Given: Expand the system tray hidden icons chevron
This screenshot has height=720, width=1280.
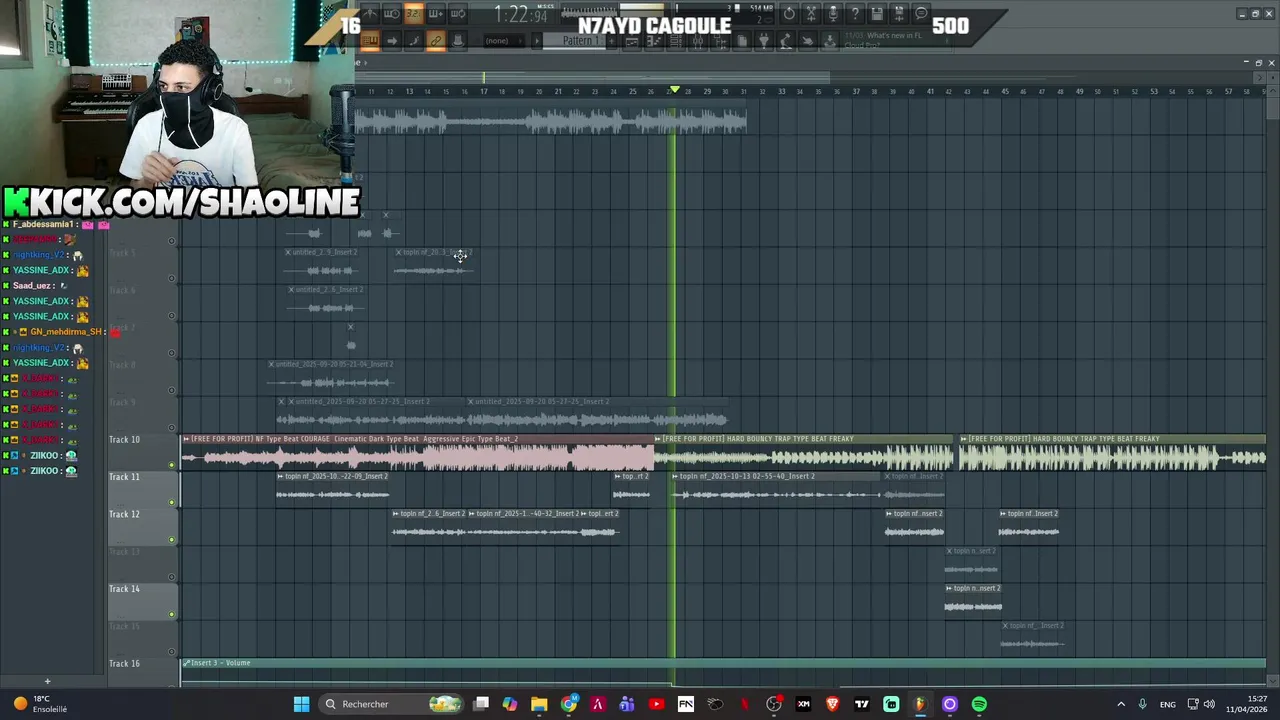Looking at the screenshot, I should point(1120,704).
